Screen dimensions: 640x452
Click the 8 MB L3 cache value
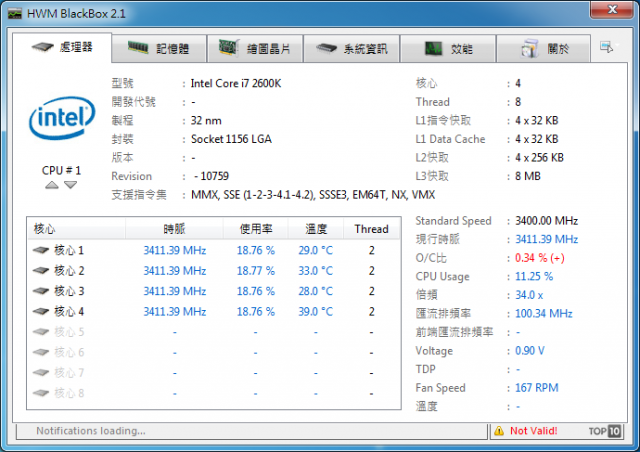click(528, 176)
